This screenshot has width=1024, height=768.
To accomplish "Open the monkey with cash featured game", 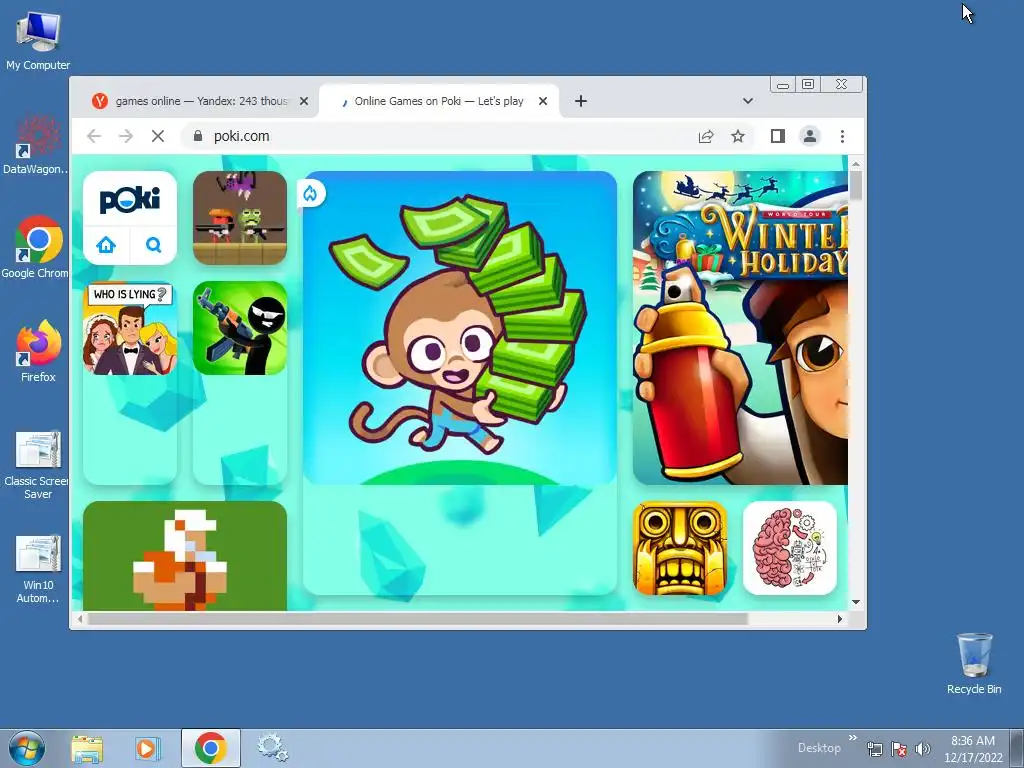I will pyautogui.click(x=460, y=328).
